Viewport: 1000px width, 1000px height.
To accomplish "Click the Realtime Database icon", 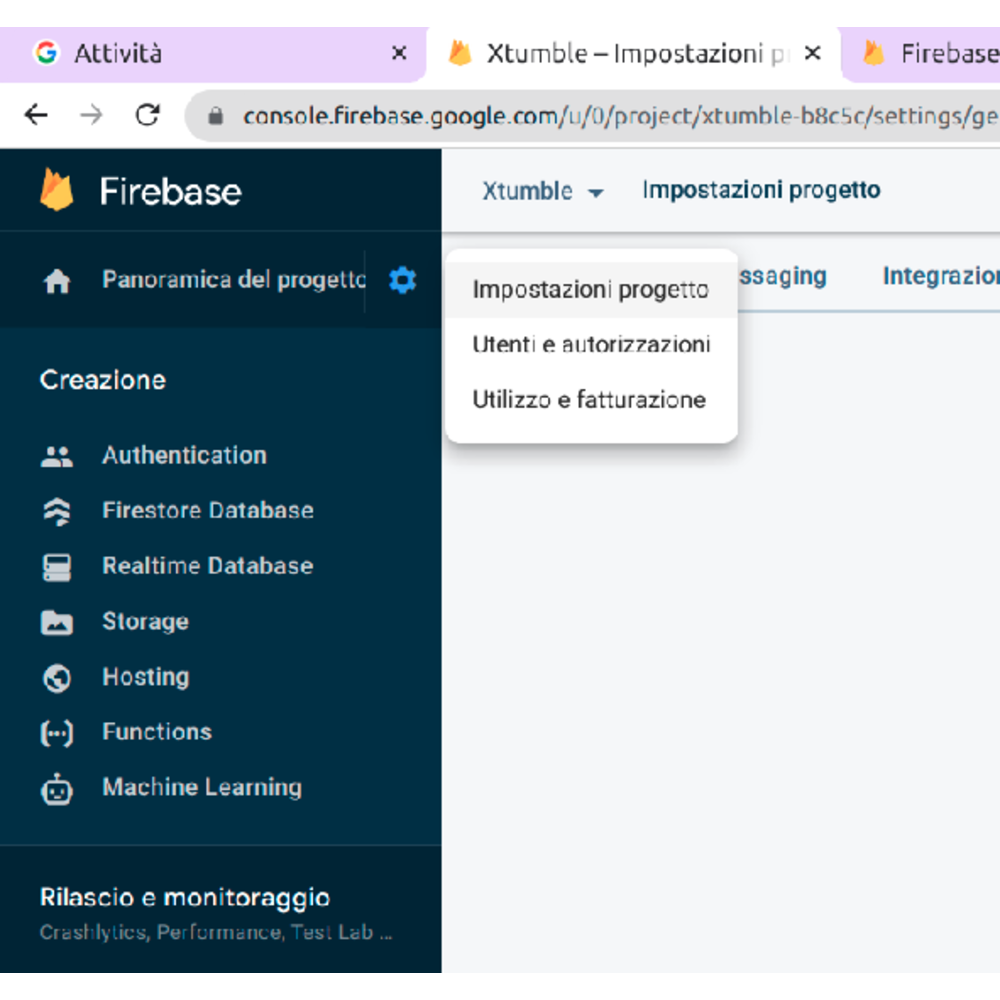I will (x=57, y=567).
